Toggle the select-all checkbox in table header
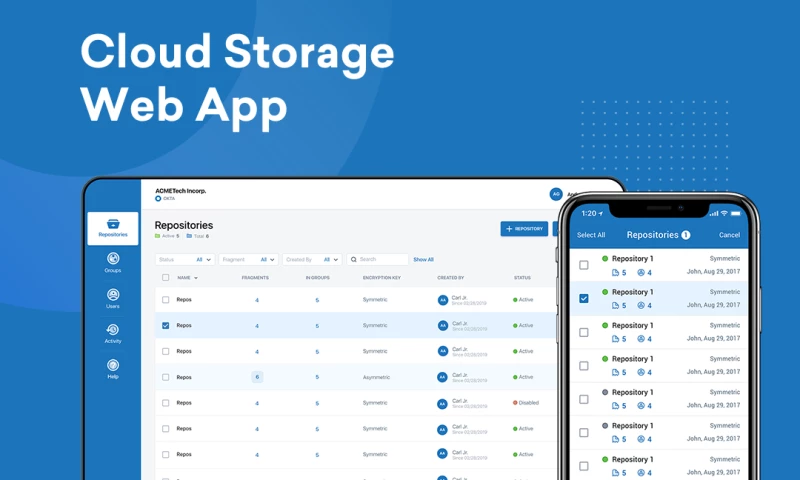800x480 pixels. point(166,278)
